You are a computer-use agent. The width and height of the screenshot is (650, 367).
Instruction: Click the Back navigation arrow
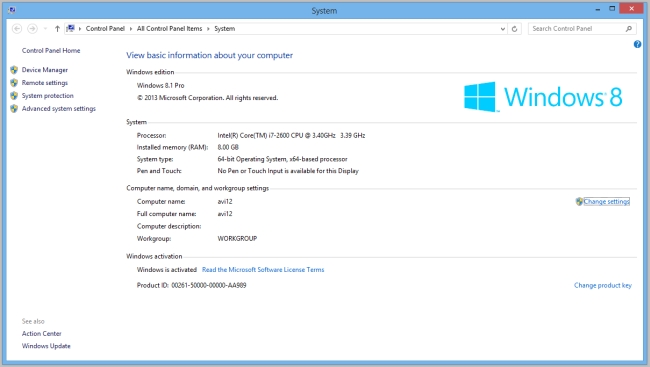pyautogui.click(x=17, y=29)
